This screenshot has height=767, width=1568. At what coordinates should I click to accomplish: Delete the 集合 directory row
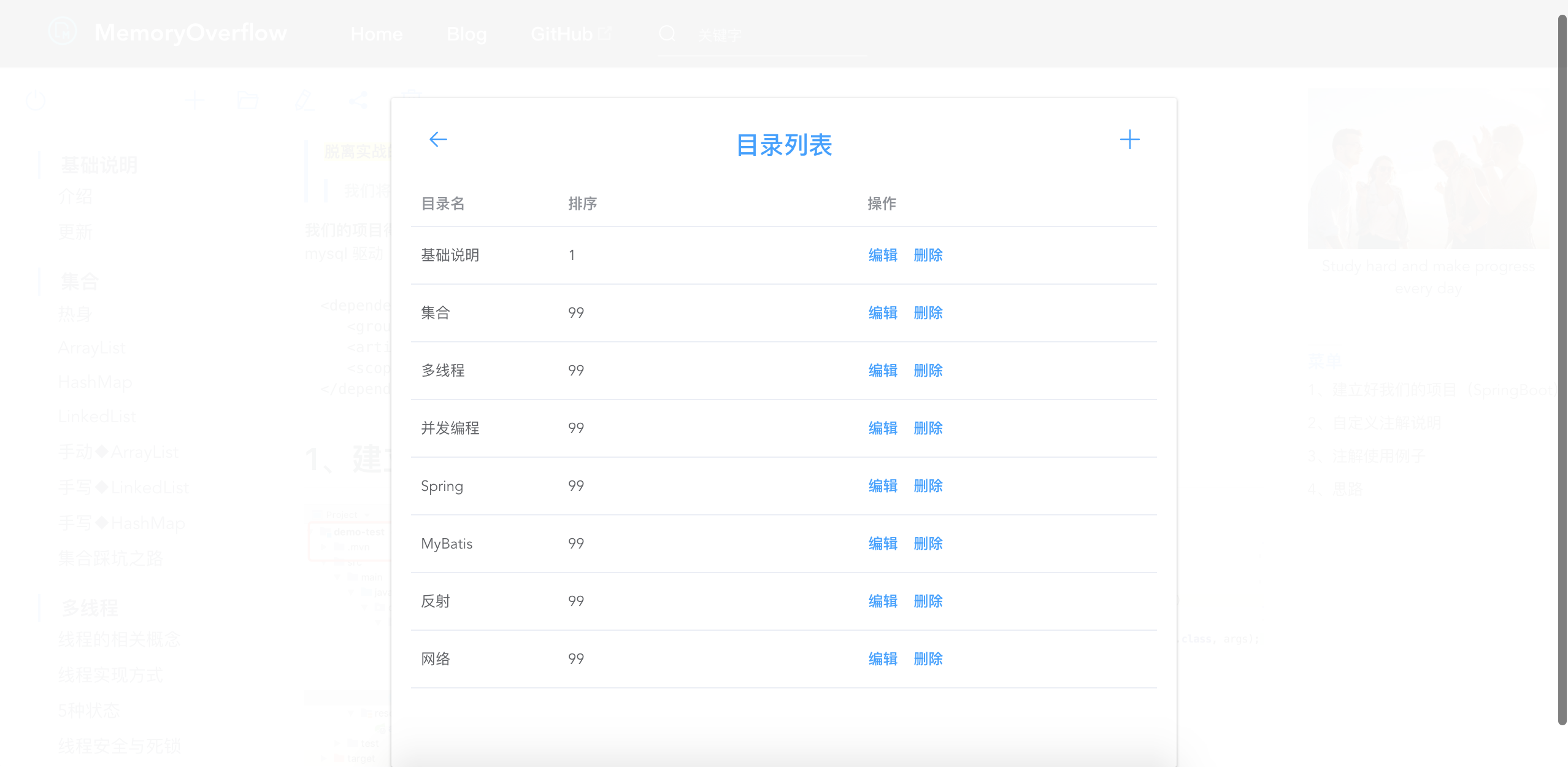[x=928, y=313]
